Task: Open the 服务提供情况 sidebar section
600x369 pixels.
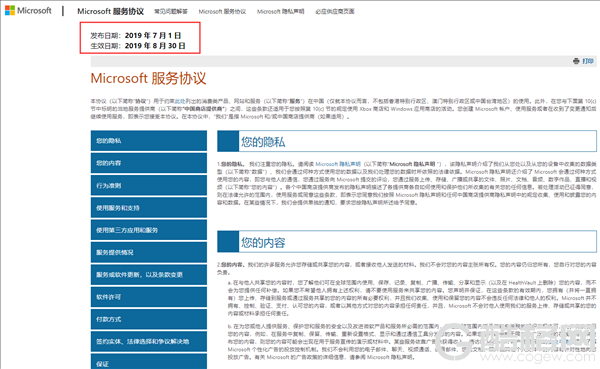Action: pos(149,252)
